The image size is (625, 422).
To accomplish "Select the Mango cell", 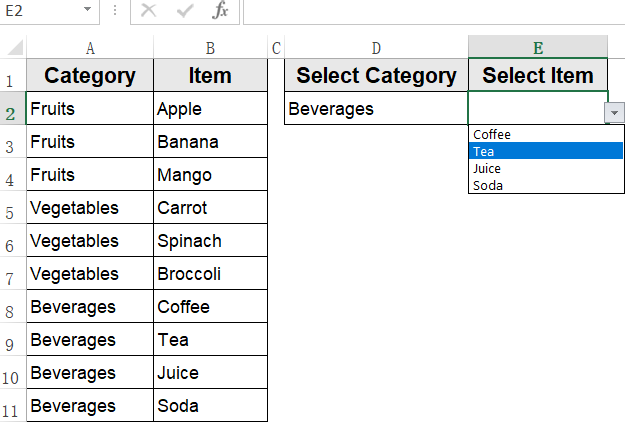I will pos(210,174).
